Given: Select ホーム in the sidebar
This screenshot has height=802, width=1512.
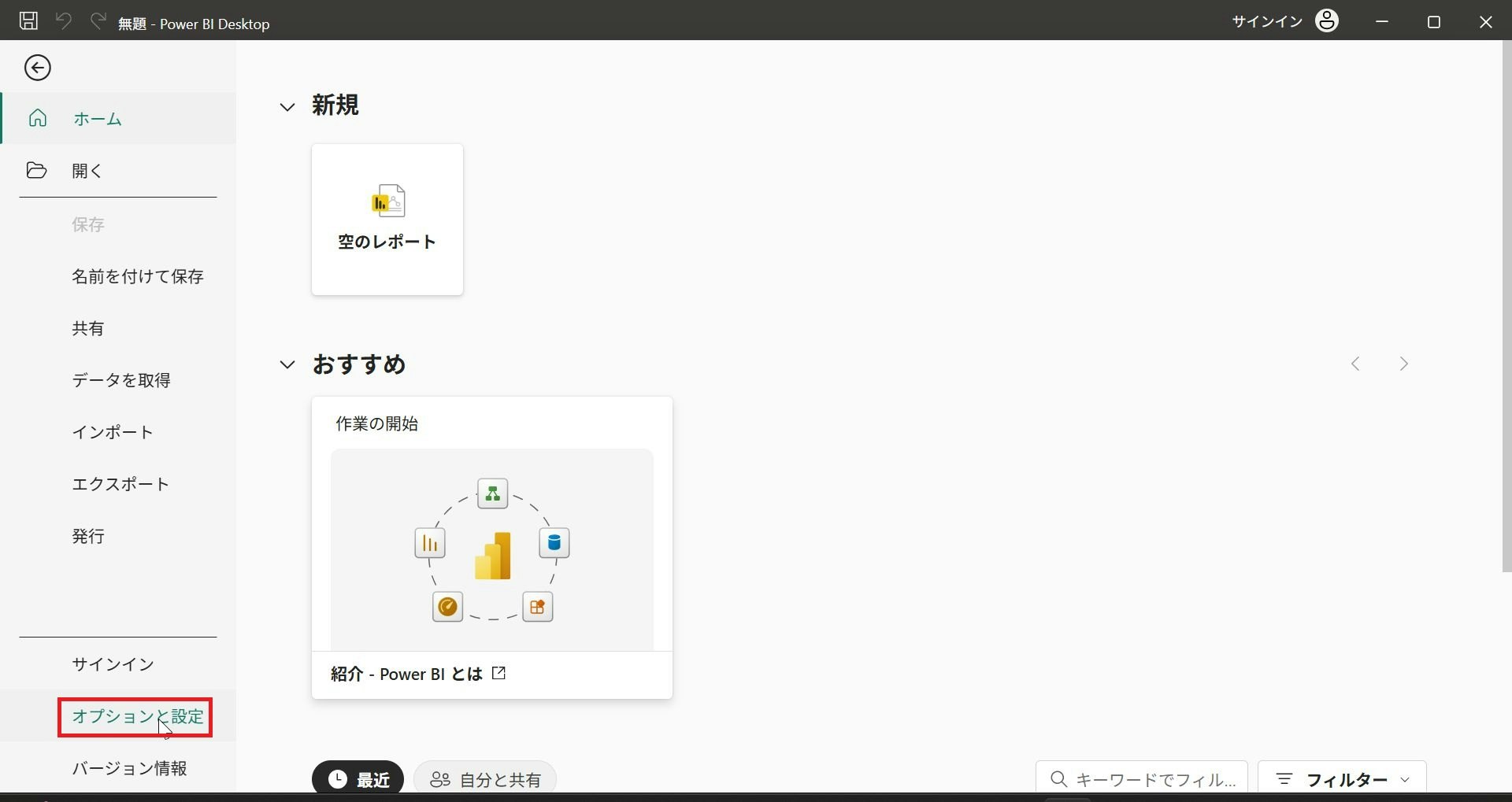Looking at the screenshot, I should click(118, 119).
